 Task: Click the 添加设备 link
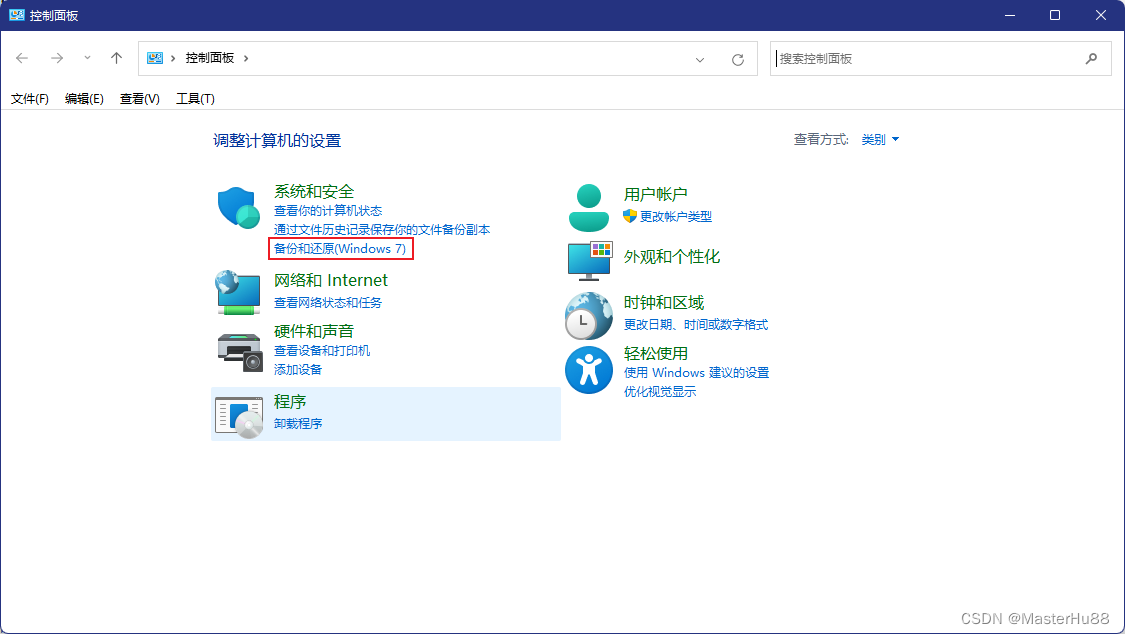298,369
